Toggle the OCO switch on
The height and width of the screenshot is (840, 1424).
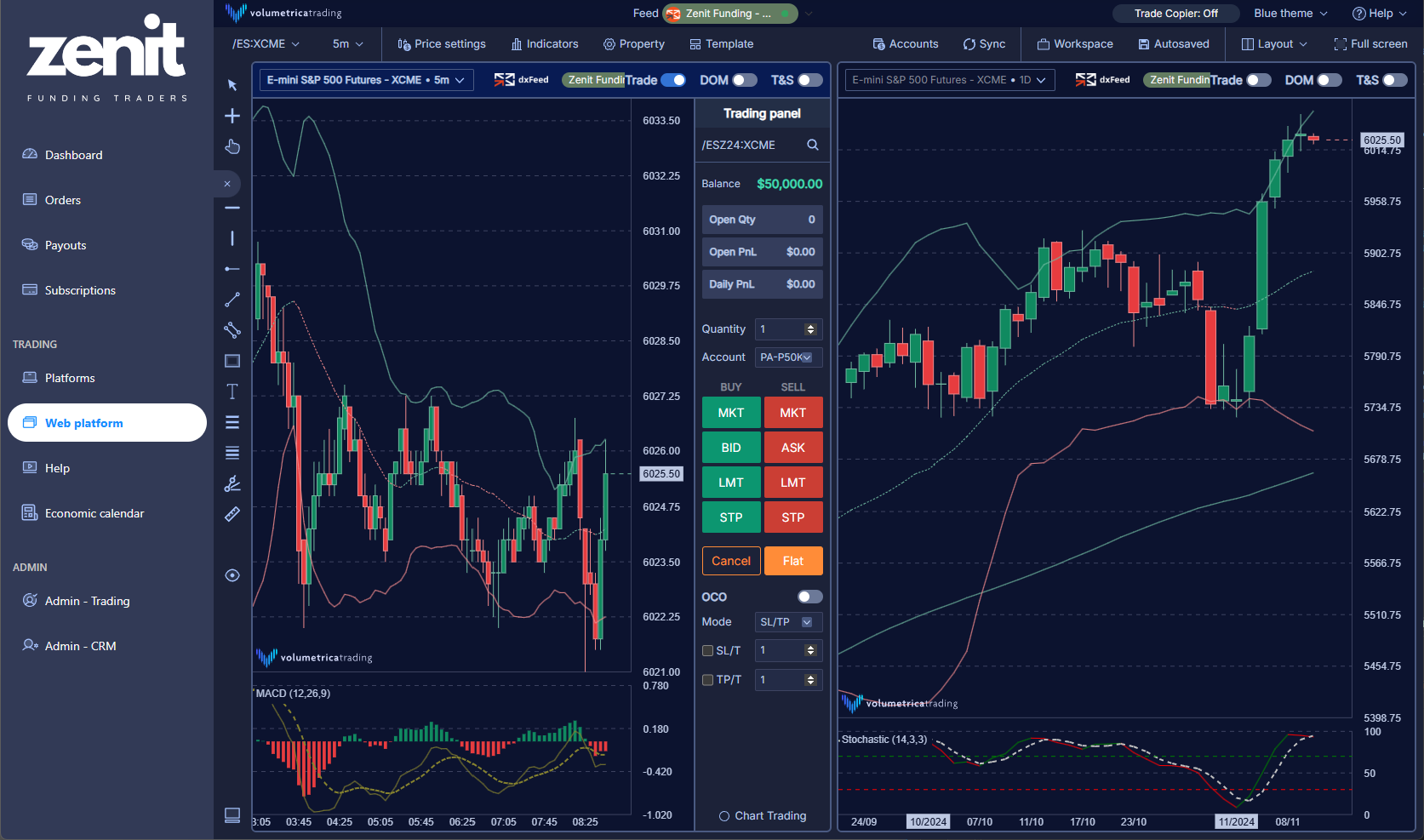coord(809,597)
